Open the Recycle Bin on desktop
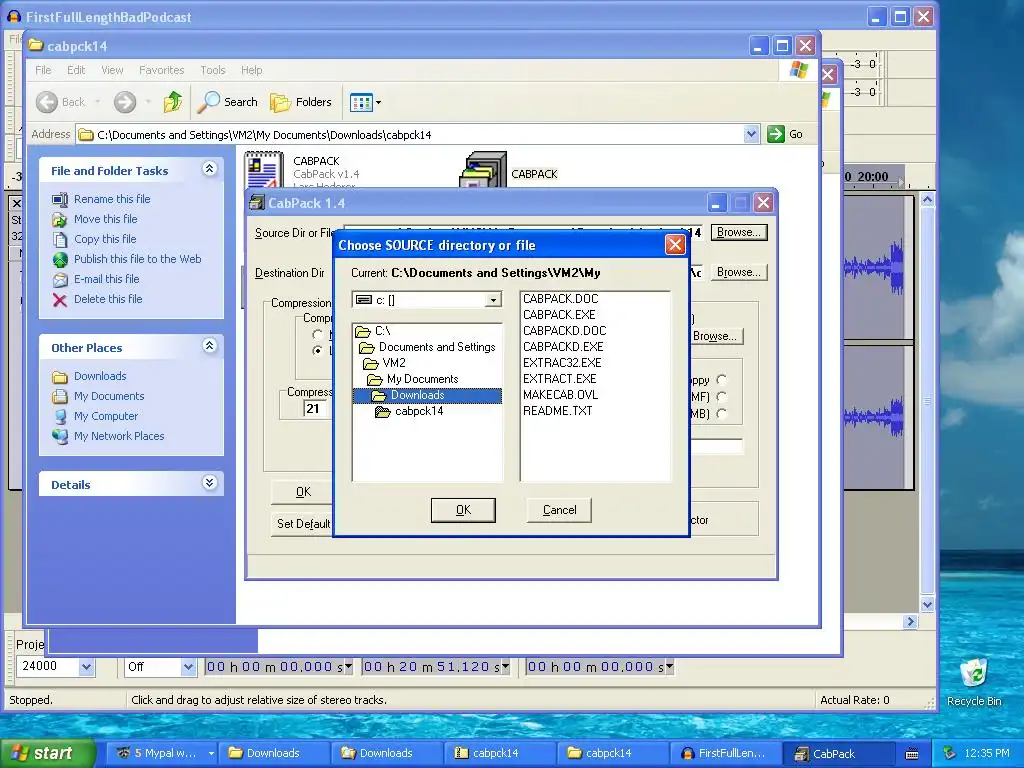Image resolution: width=1024 pixels, height=768 pixels. coord(974,673)
